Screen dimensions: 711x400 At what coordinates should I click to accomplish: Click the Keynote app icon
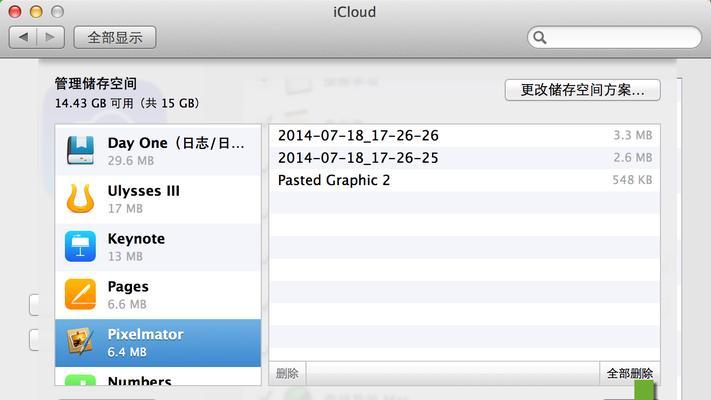click(x=80, y=246)
